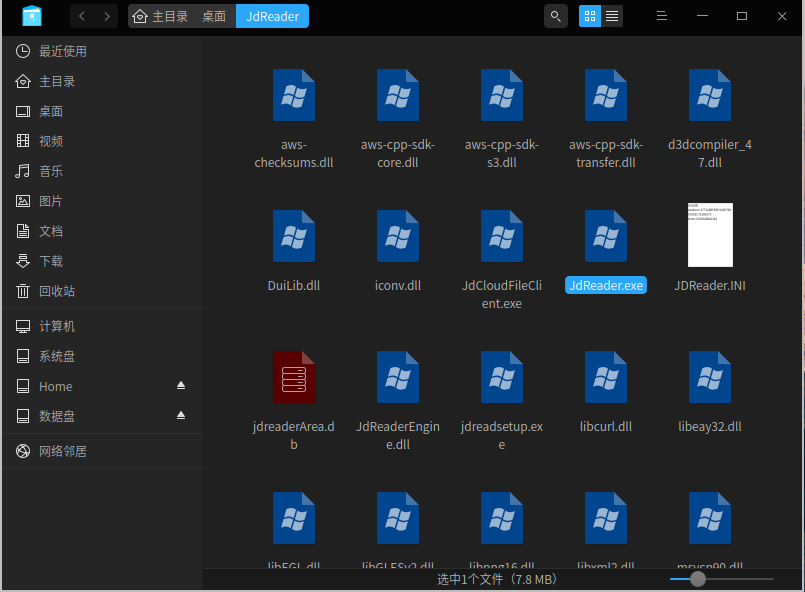Click the JdReader.exe highlighted filename label

(x=606, y=285)
